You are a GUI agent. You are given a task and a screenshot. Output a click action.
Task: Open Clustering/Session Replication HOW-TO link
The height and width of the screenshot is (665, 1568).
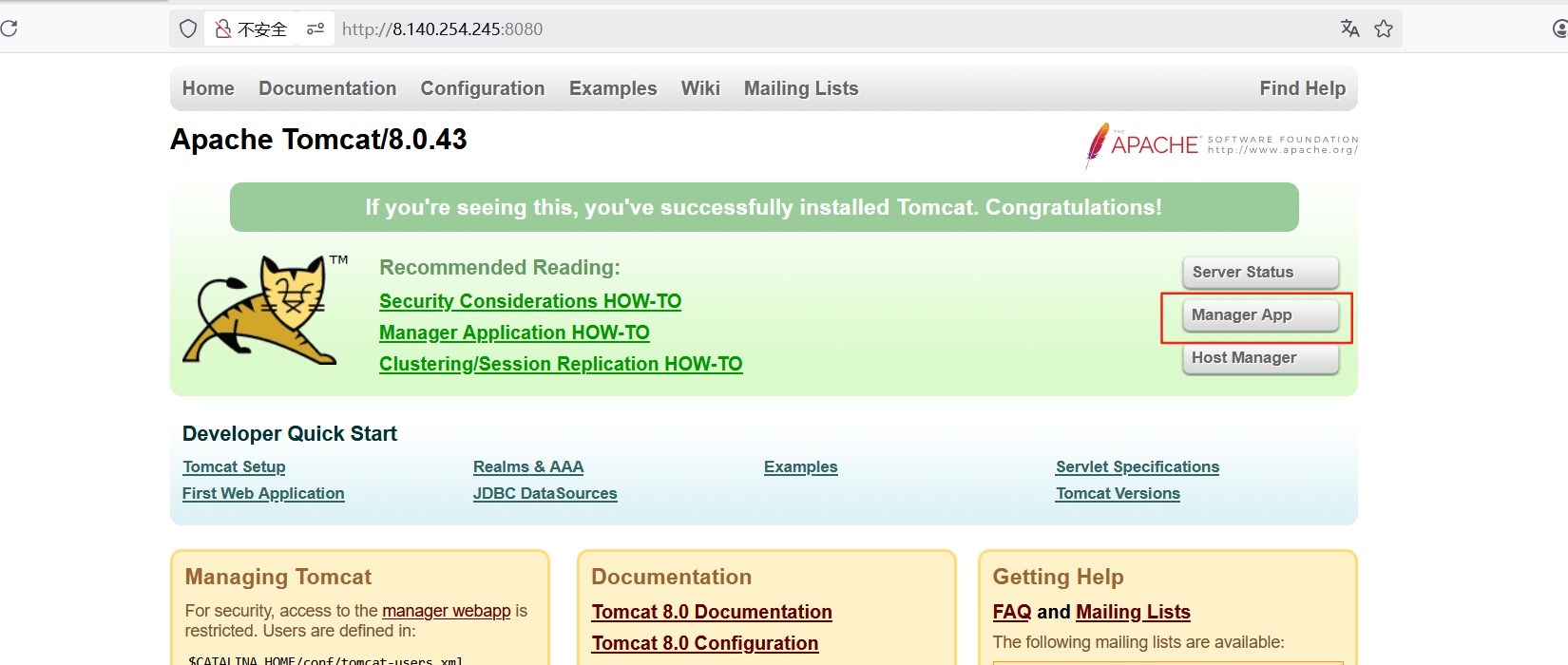[x=561, y=364]
